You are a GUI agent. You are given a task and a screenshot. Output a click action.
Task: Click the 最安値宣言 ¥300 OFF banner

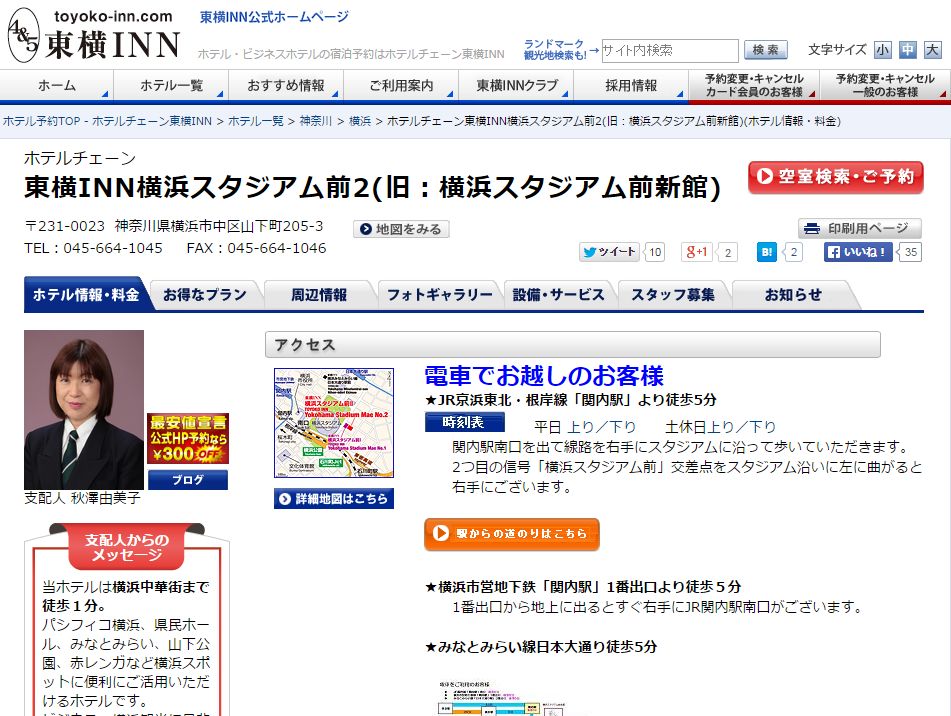coord(188,438)
